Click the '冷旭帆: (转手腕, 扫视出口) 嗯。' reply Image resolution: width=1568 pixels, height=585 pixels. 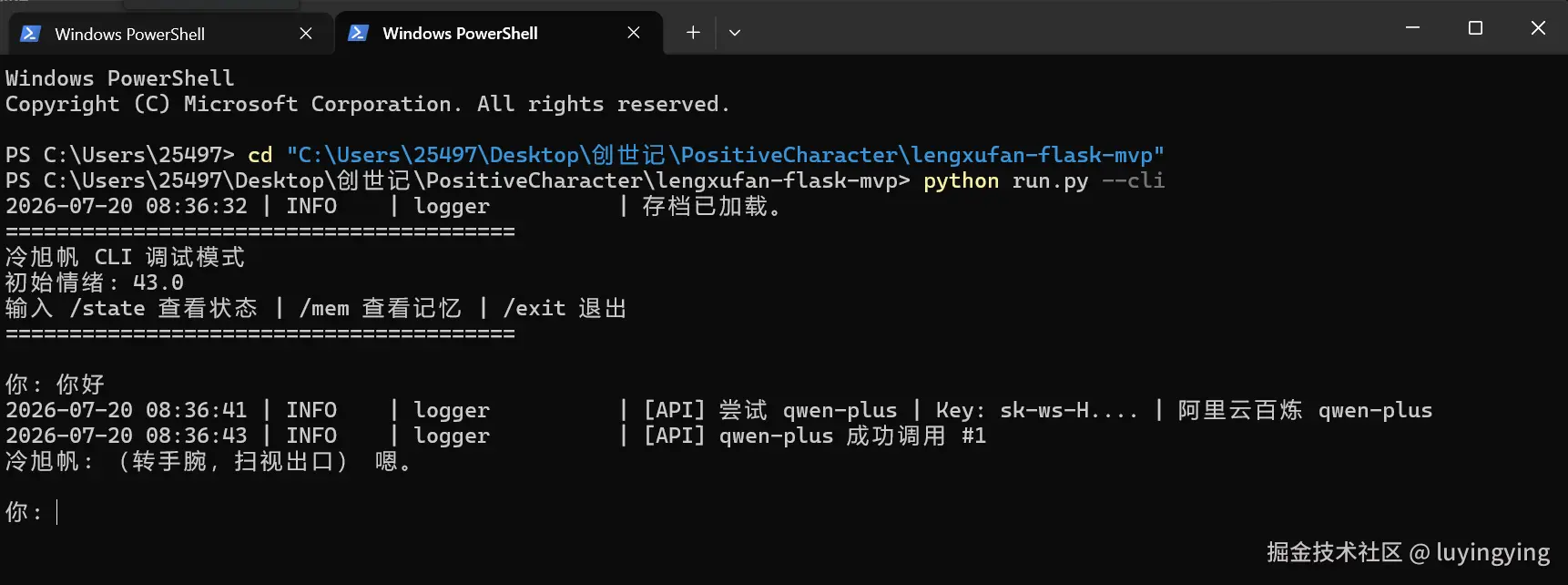tap(209, 461)
